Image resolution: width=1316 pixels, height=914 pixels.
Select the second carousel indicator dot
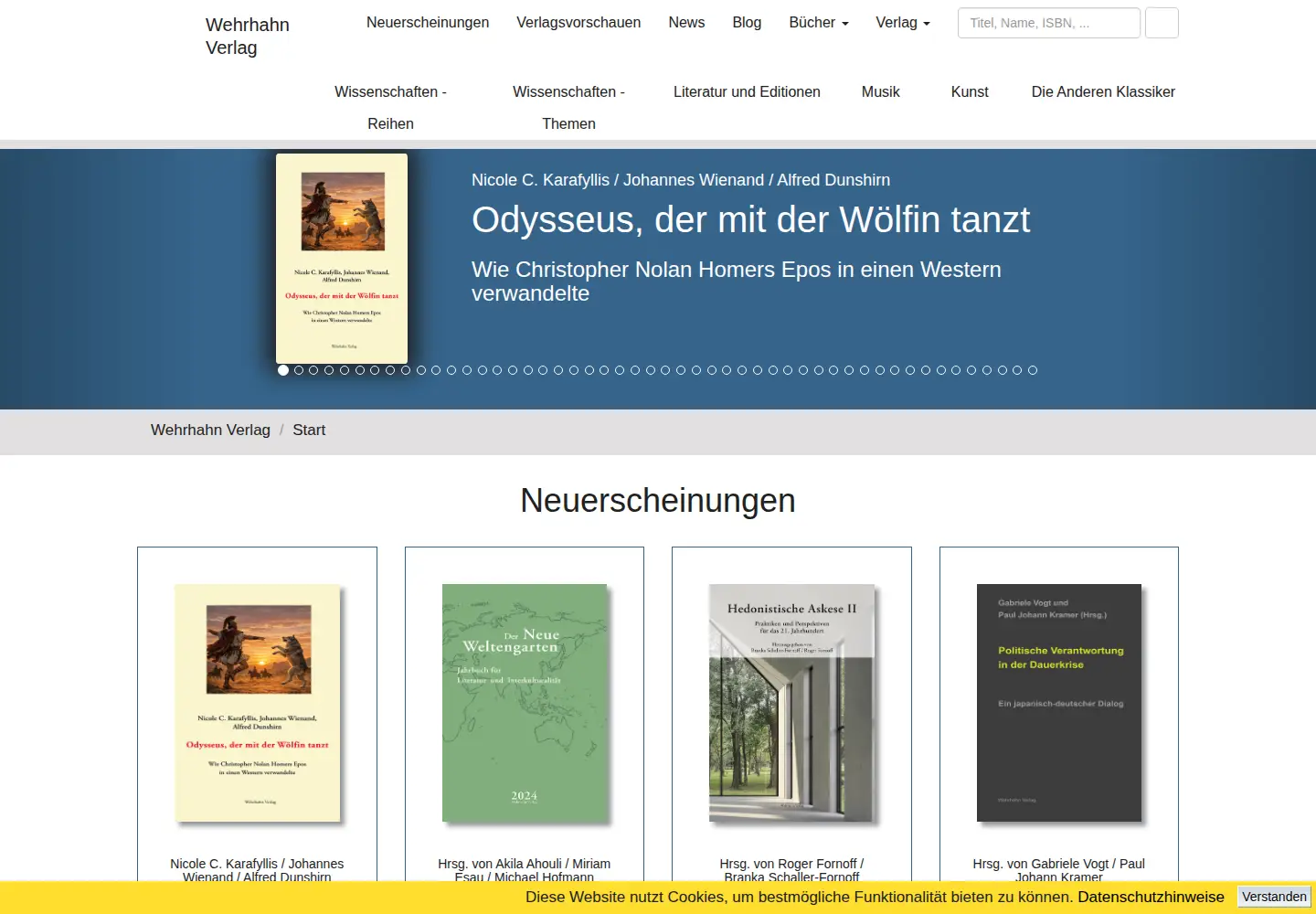(299, 370)
